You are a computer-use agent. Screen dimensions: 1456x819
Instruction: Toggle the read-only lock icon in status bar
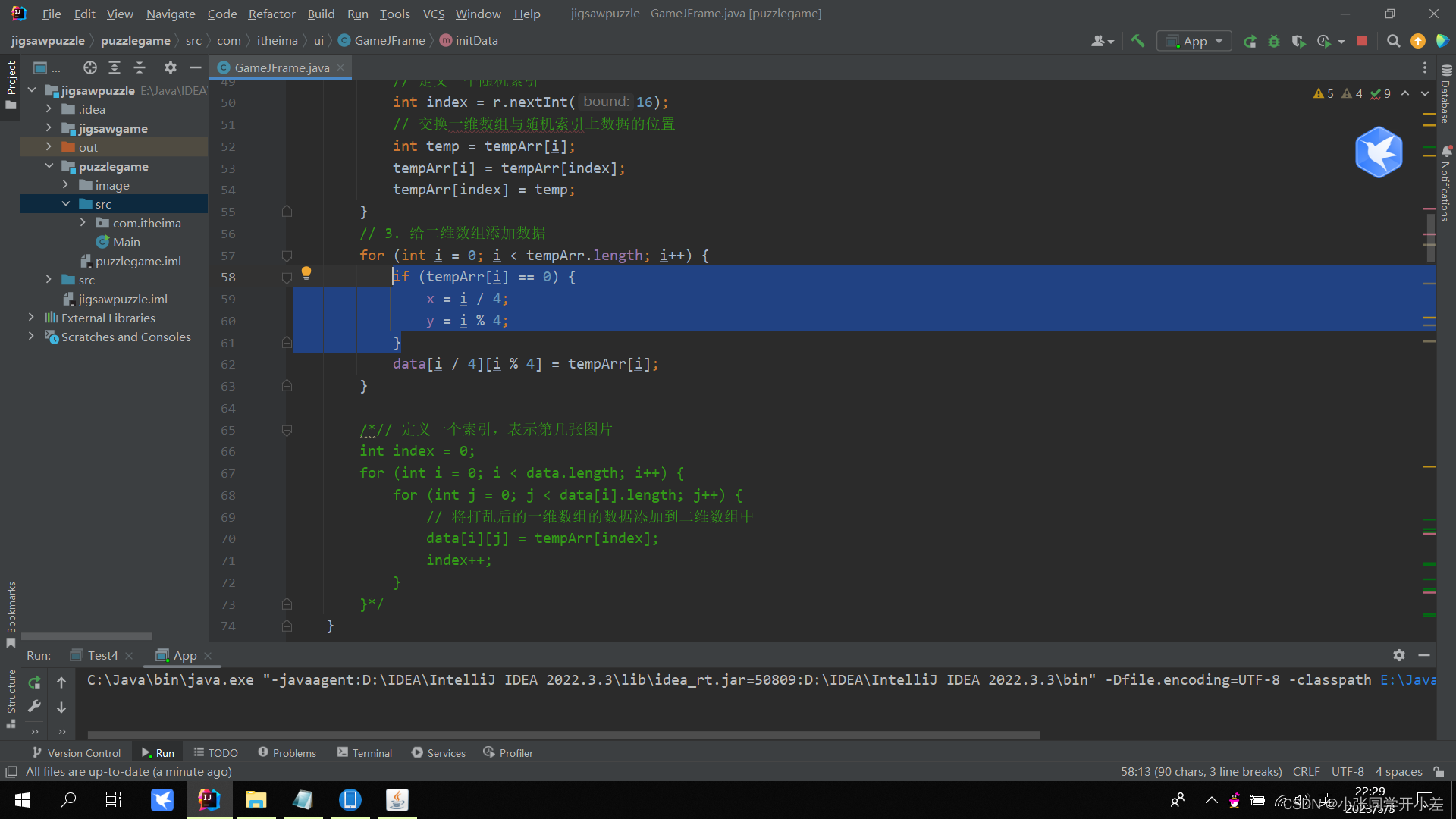(1439, 771)
